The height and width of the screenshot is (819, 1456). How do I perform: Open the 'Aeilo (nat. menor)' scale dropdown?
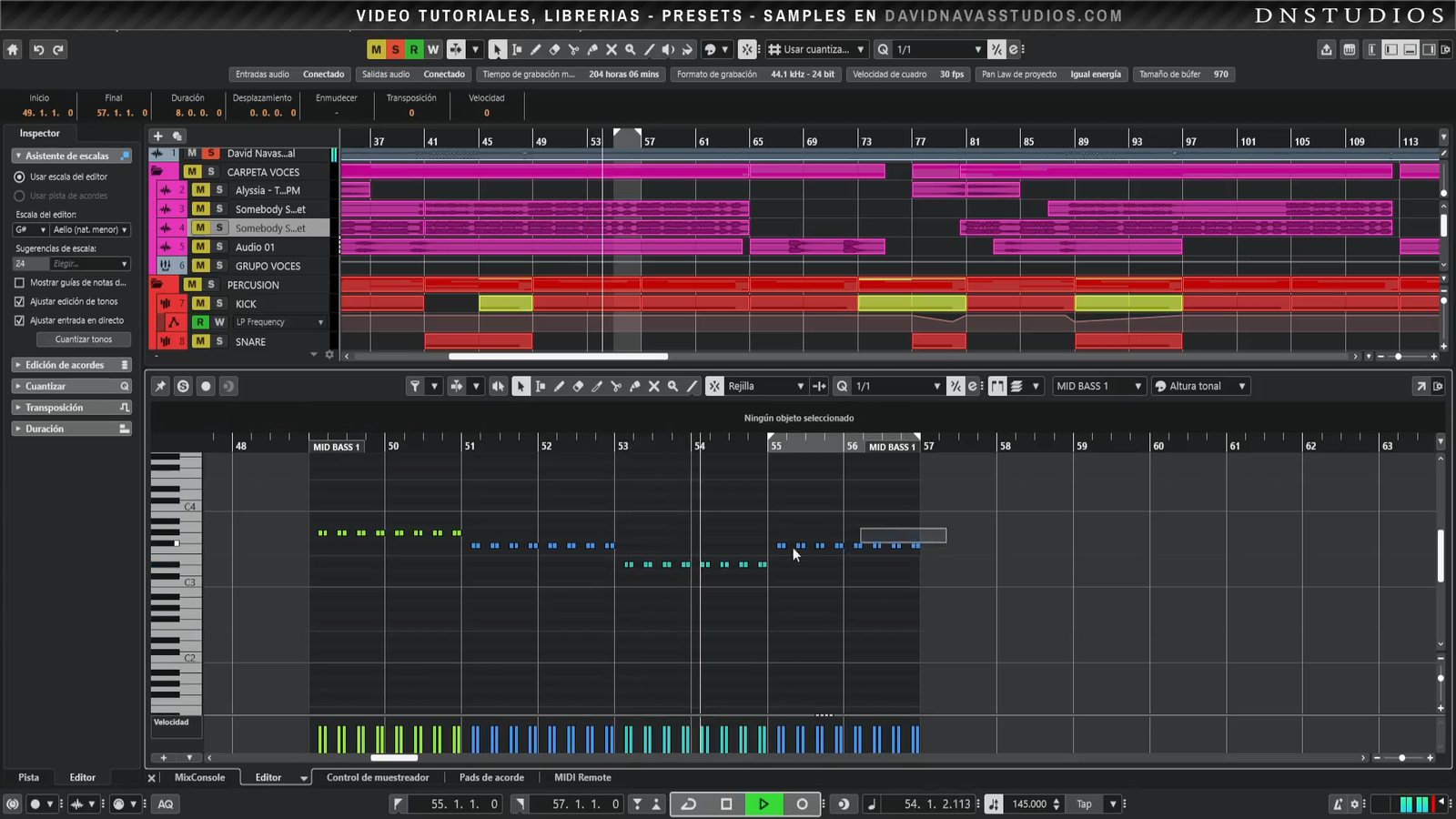tap(90, 230)
